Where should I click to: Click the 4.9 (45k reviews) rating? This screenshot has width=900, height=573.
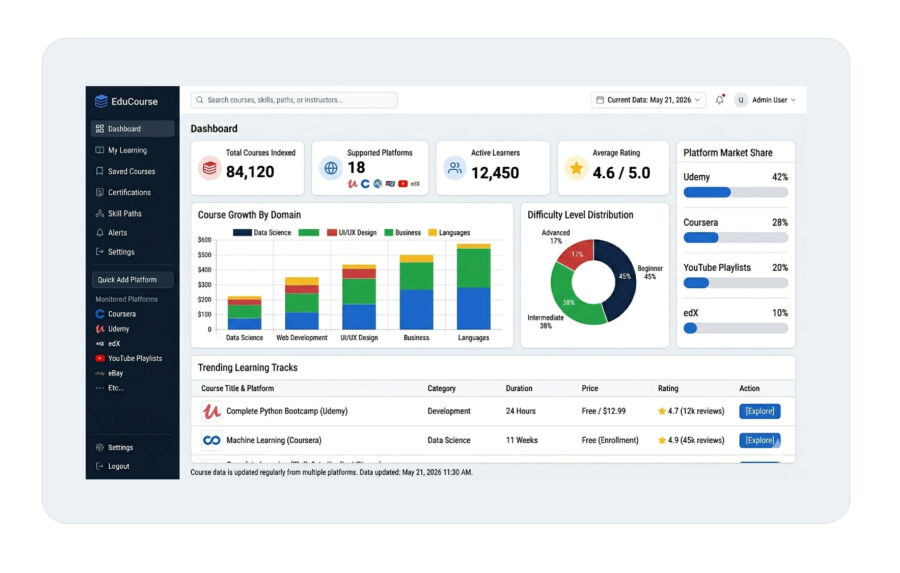point(691,440)
